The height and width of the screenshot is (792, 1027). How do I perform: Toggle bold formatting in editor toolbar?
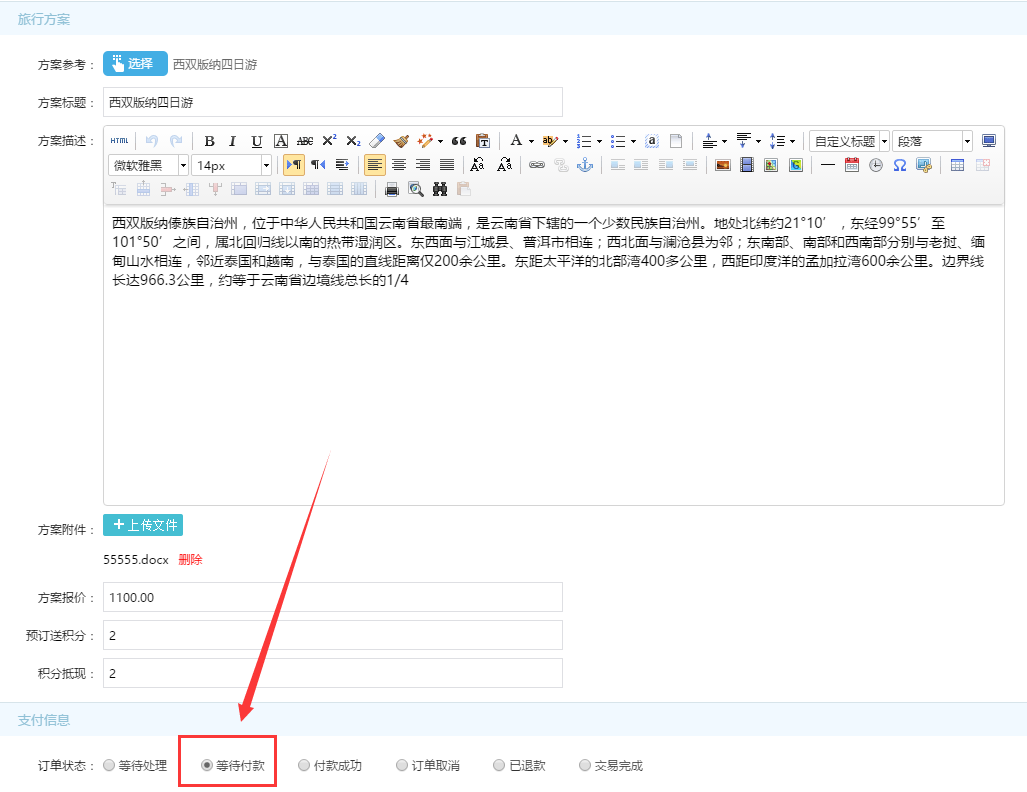pos(210,141)
